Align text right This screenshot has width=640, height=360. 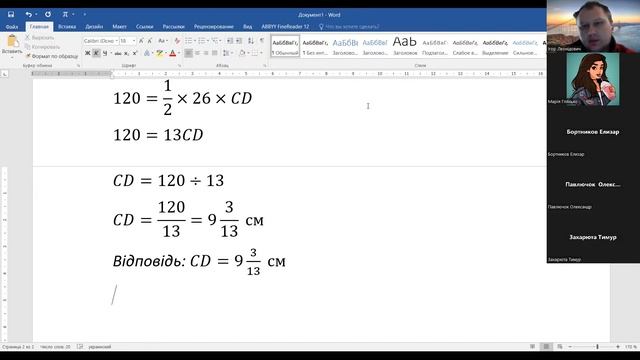pos(206,53)
